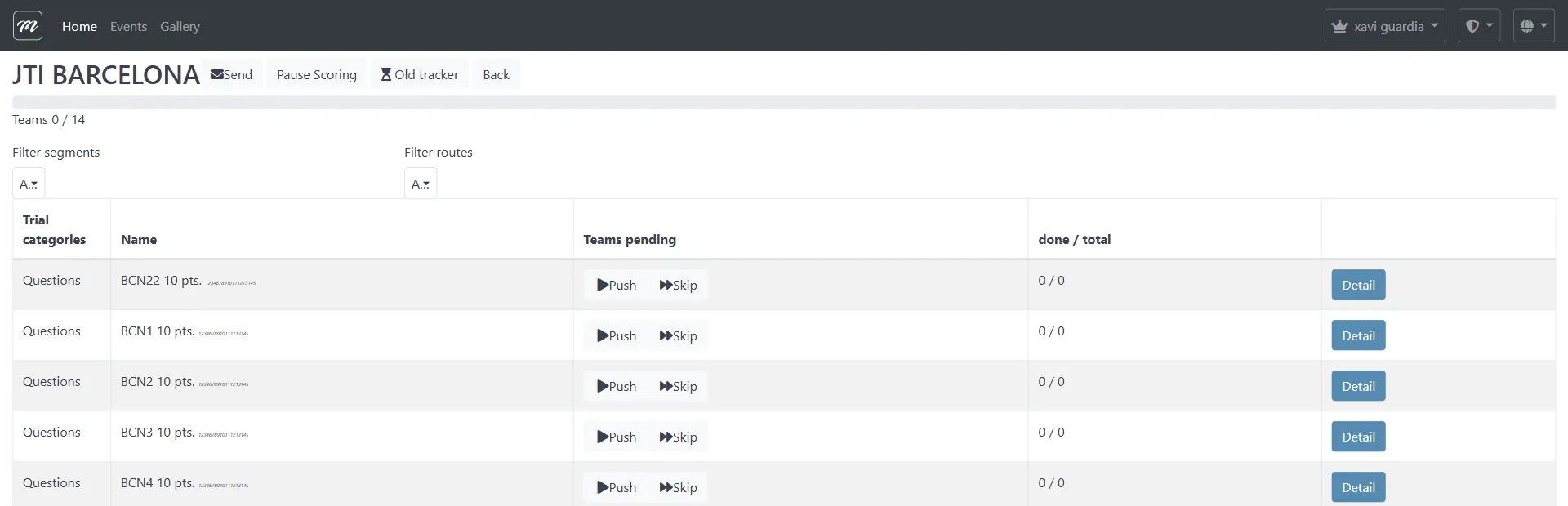
Task: Open the Gallery page
Action: (180, 26)
